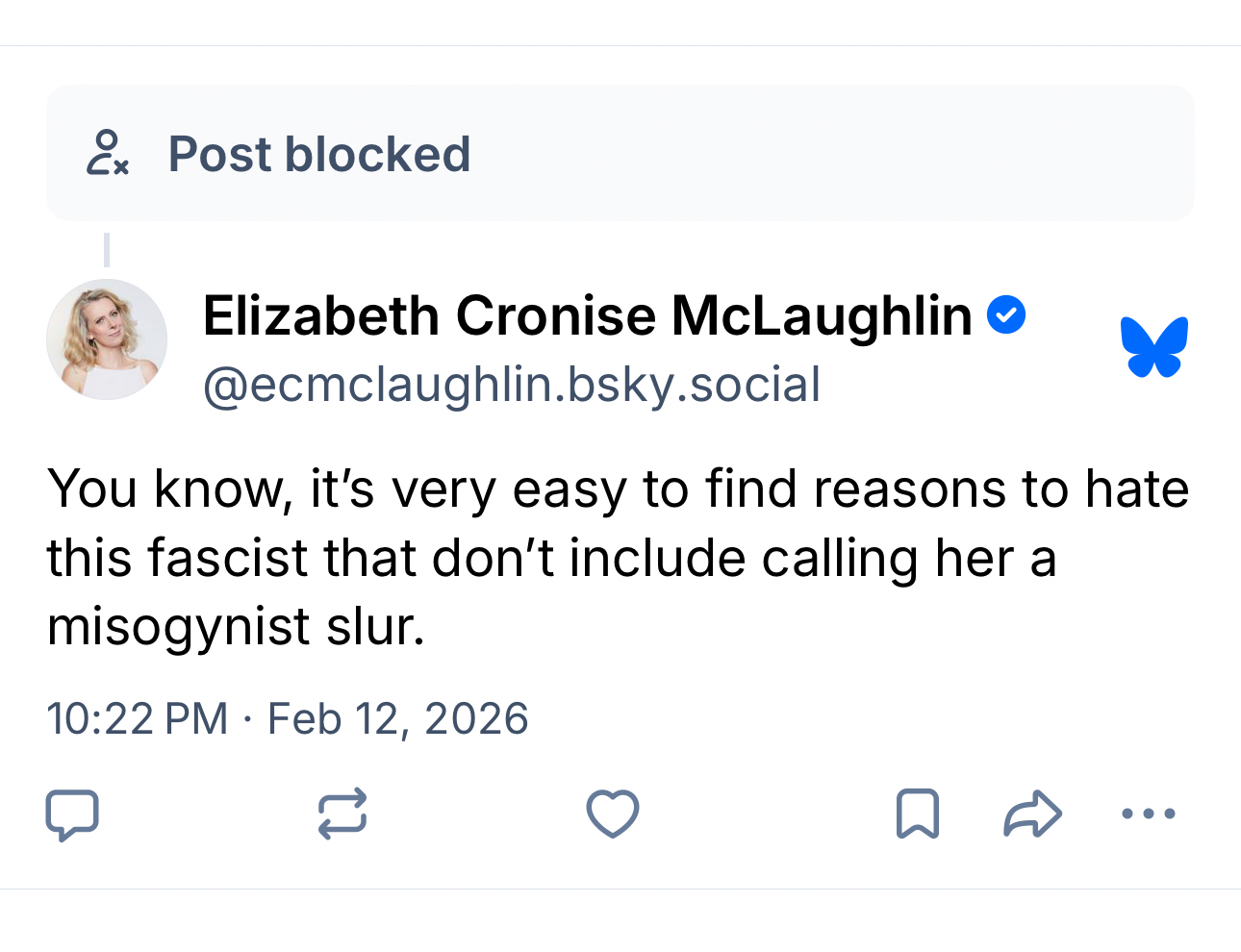Click the blue Bluesky butterfly logo
This screenshot has width=1241, height=952.
pos(1154,346)
